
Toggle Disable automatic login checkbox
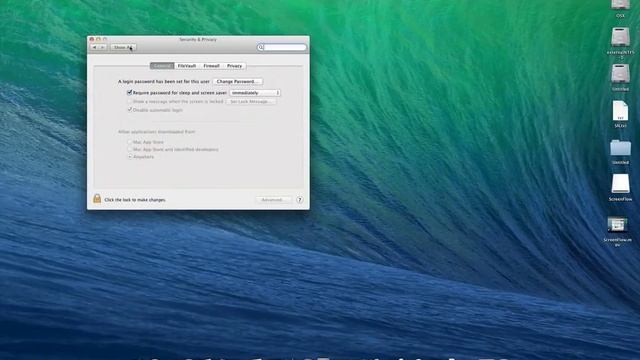(129, 110)
